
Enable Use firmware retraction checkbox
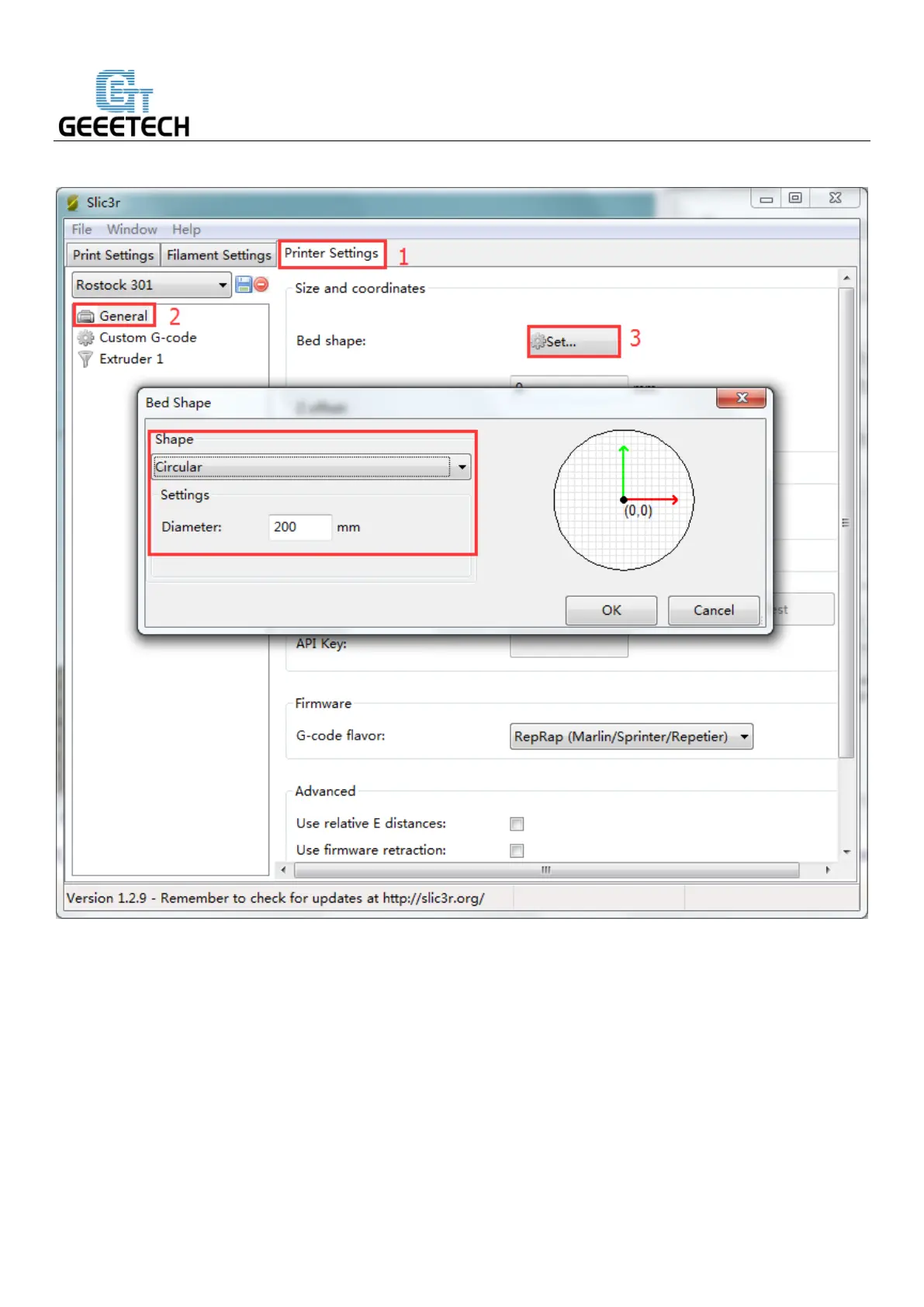(517, 851)
